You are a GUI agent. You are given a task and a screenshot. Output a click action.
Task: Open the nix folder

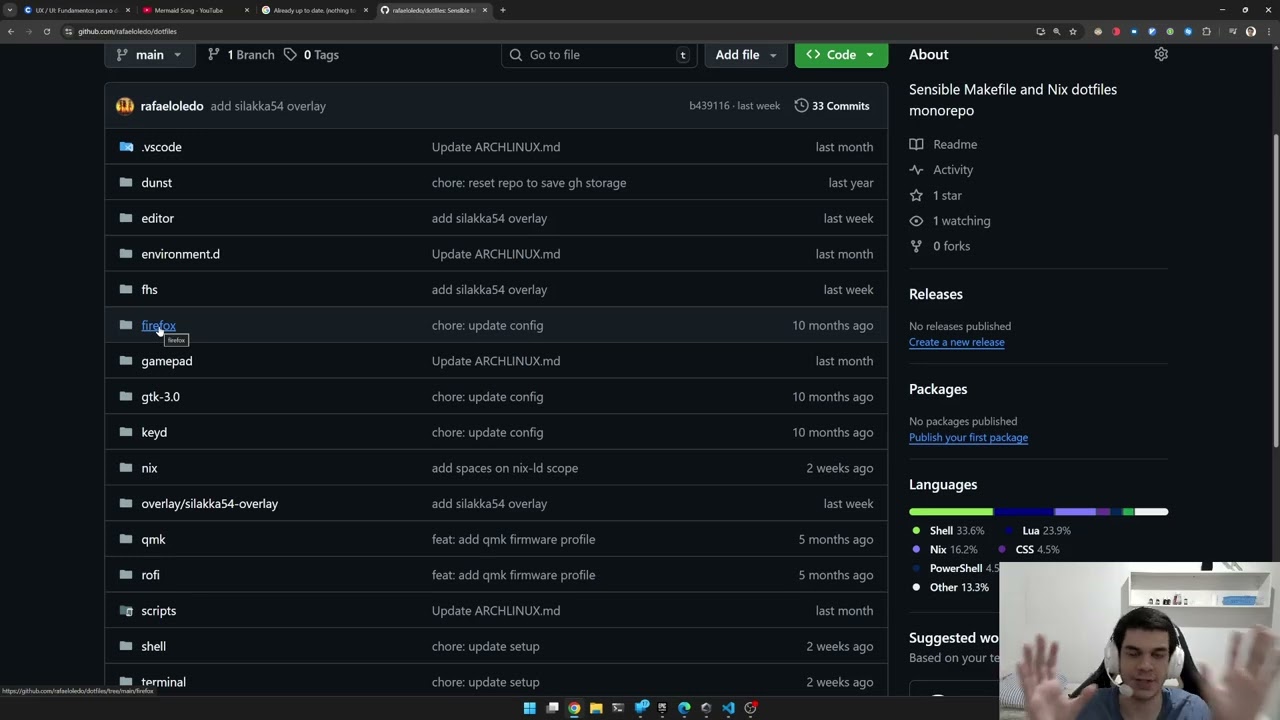(x=149, y=468)
